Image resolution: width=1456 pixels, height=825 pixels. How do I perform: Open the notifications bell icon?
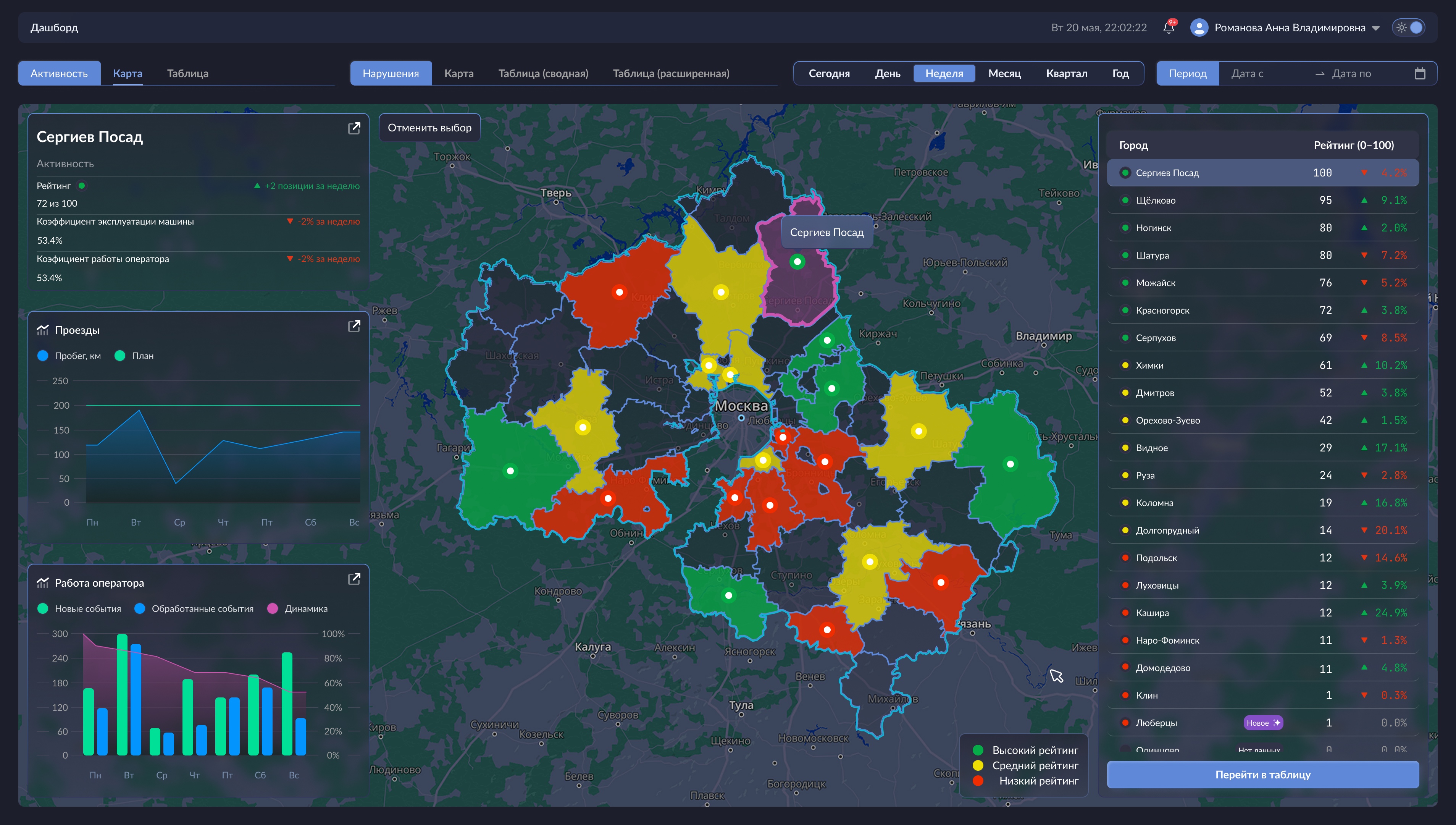(x=1169, y=27)
